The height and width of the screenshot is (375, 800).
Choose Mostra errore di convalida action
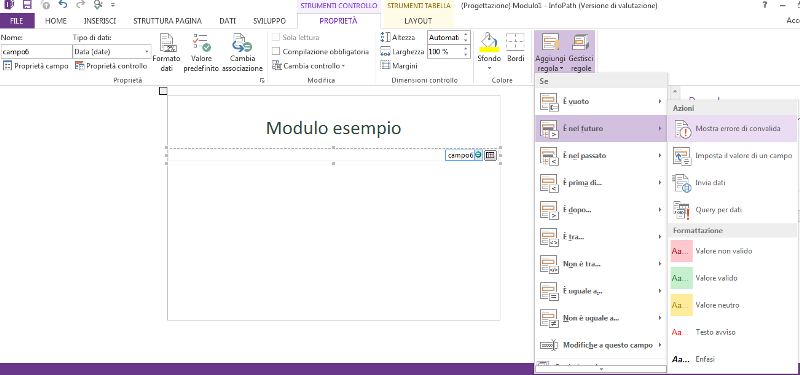733,129
